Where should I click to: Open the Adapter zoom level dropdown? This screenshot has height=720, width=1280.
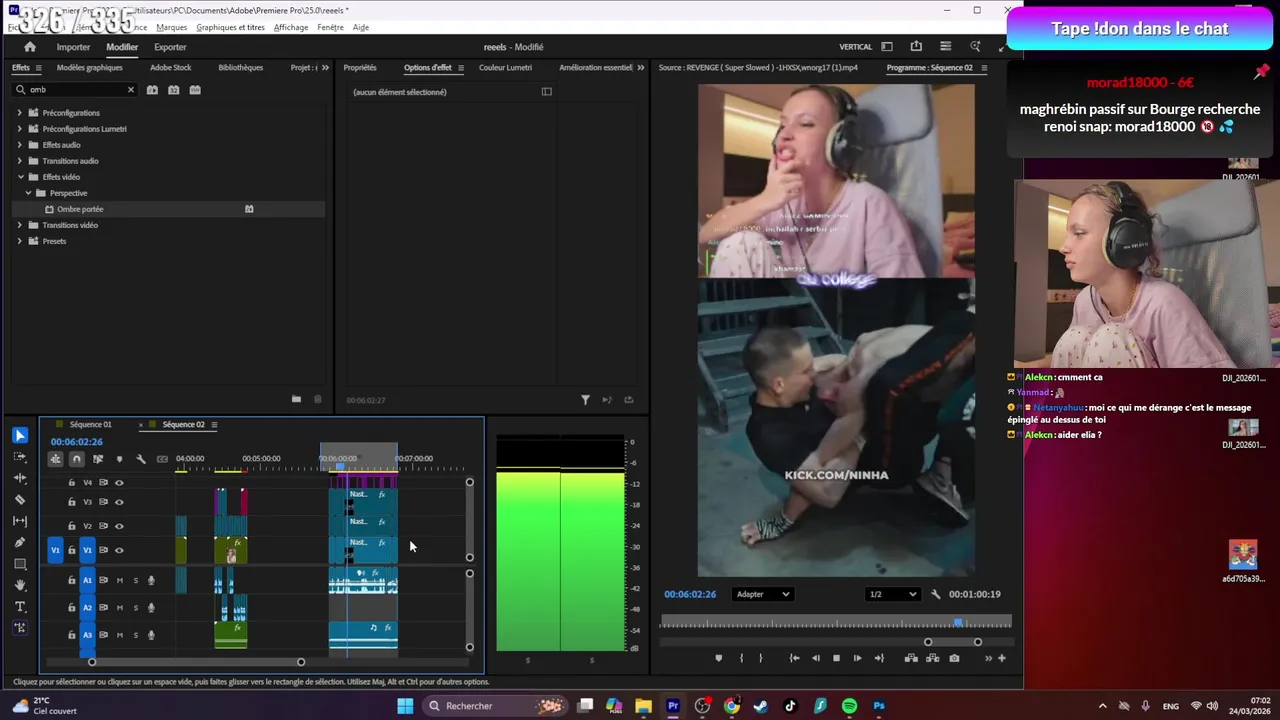pyautogui.click(x=763, y=594)
